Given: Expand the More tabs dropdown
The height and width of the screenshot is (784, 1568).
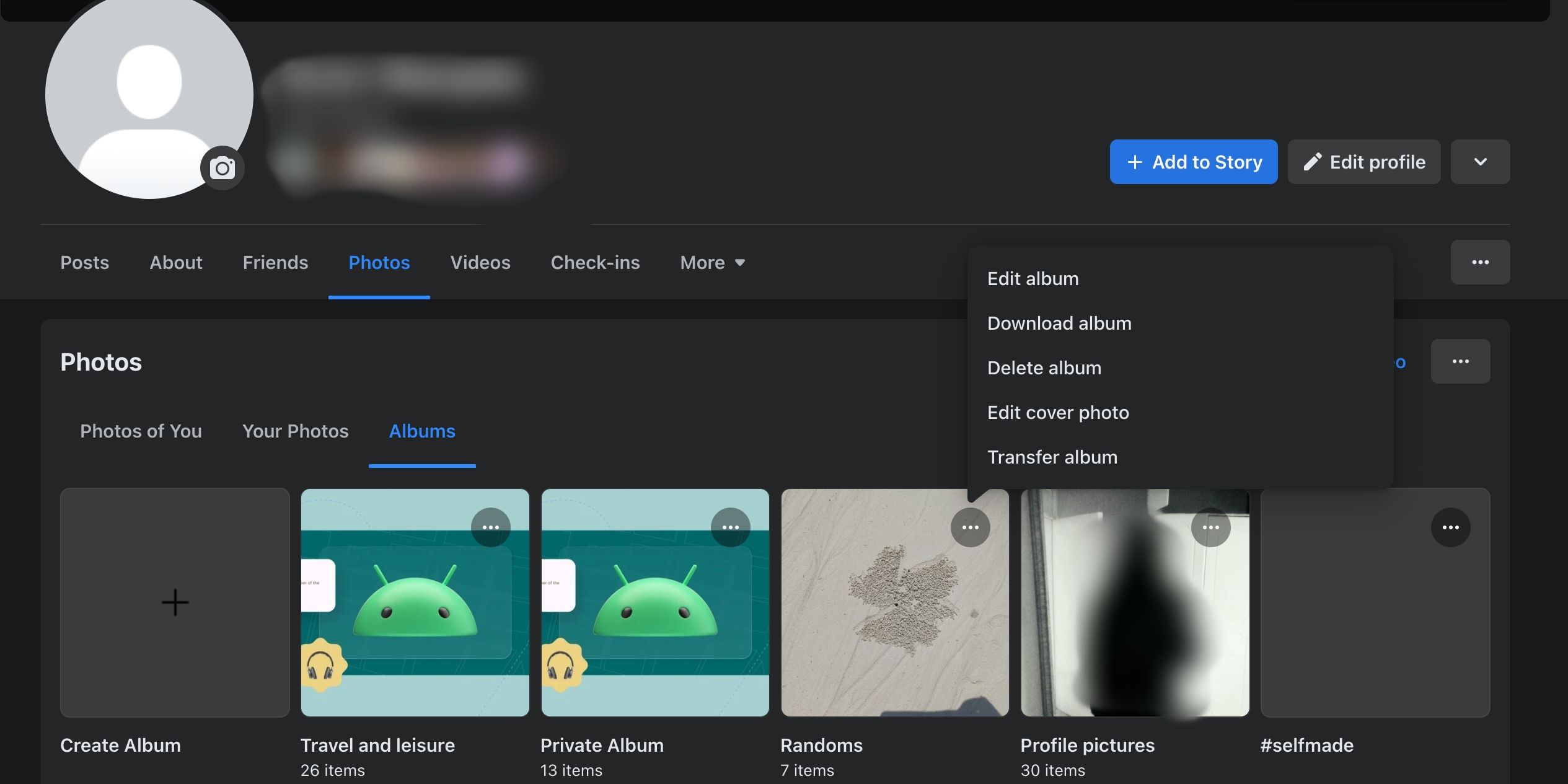Looking at the screenshot, I should (x=712, y=263).
